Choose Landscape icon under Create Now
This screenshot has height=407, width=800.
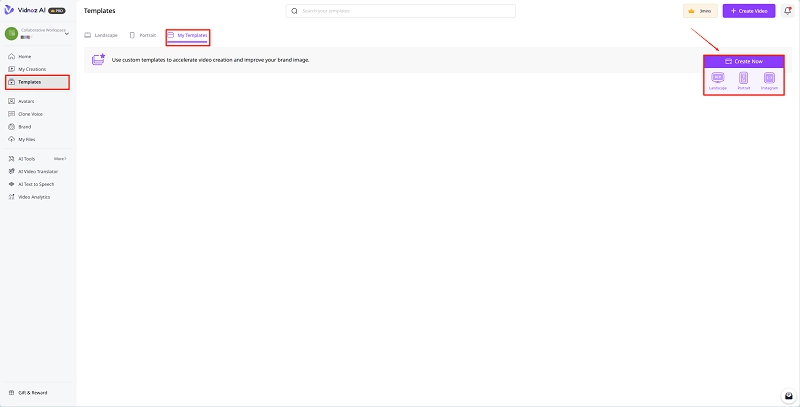click(x=718, y=80)
